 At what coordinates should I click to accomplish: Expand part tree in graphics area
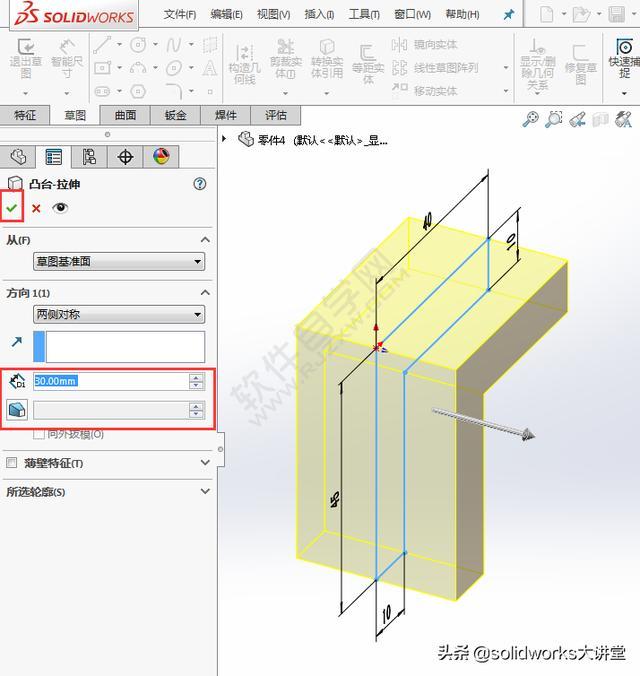pyautogui.click(x=224, y=139)
